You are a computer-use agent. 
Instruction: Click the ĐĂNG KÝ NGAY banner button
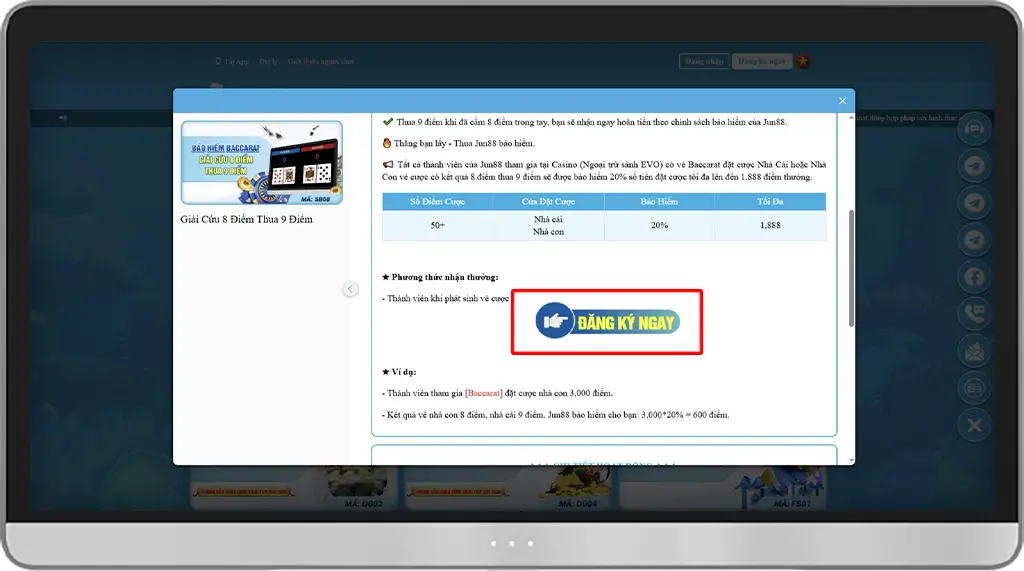coord(607,321)
